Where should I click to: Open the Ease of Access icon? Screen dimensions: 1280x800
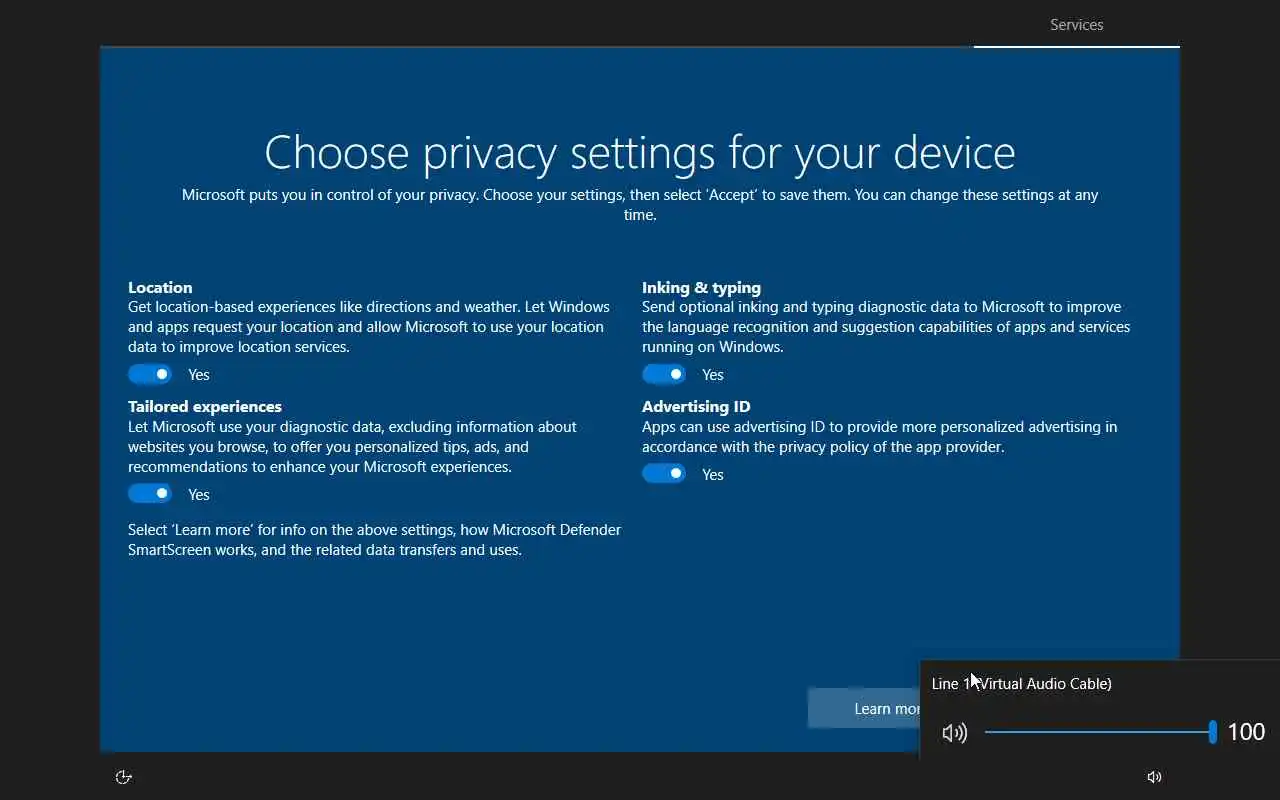coord(124,777)
